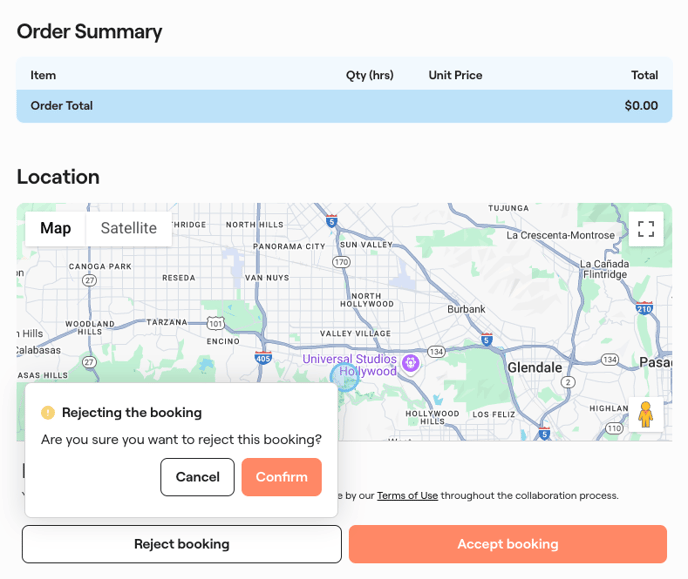The width and height of the screenshot is (688, 579).
Task: Click the Glendale label on the map
Action: coord(535,368)
